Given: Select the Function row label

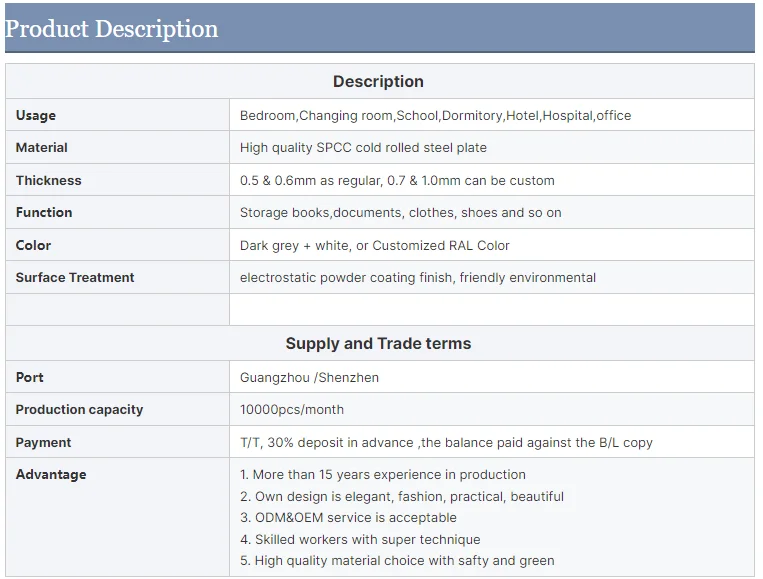Looking at the screenshot, I should click(x=44, y=212).
